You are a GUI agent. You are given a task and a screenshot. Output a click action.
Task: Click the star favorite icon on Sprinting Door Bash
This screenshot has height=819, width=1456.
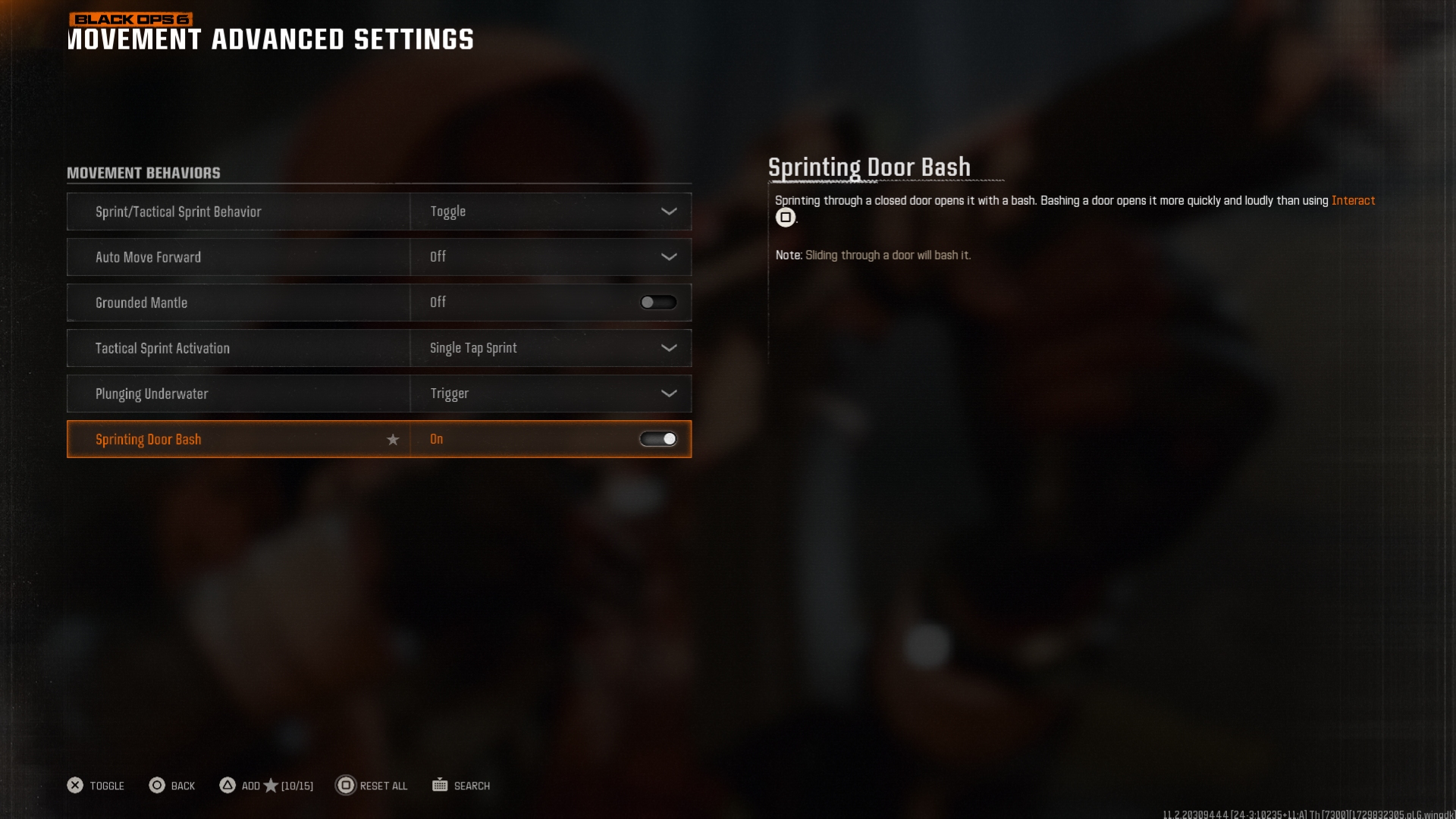pyautogui.click(x=392, y=439)
